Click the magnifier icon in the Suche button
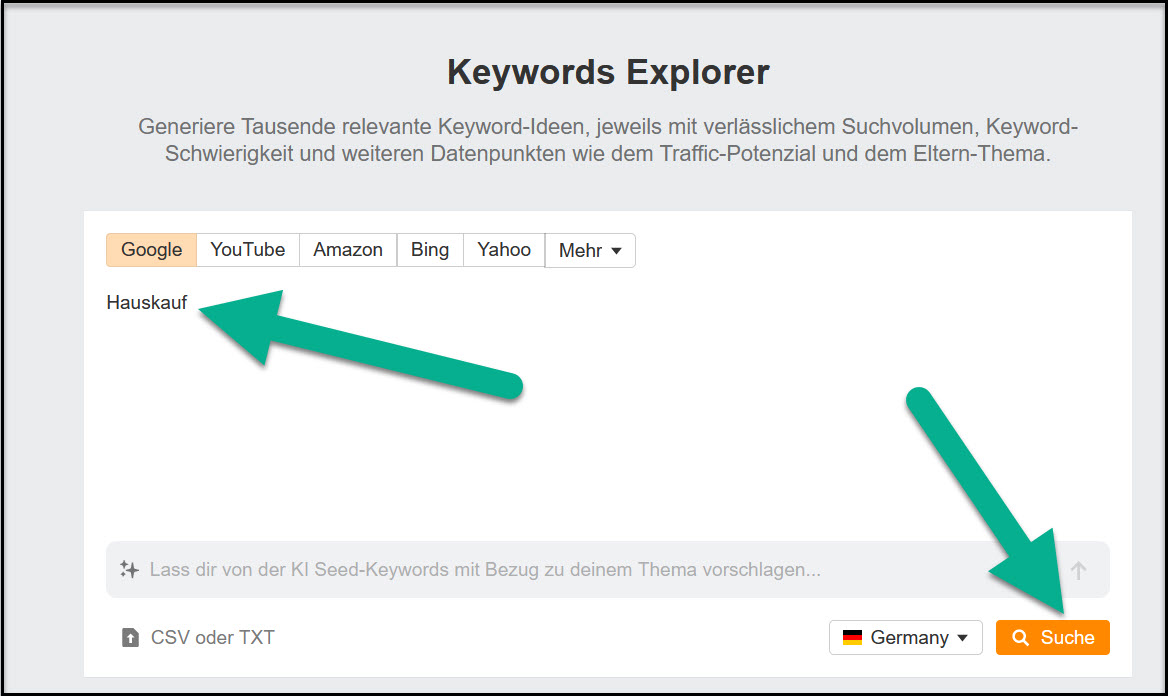Screen dimensions: 1168x696 click(1021, 638)
